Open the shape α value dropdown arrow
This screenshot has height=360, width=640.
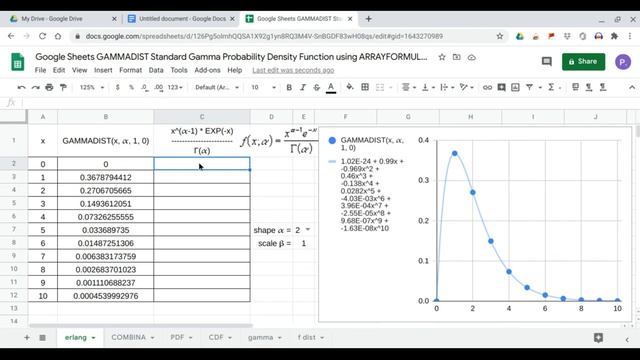[308, 230]
